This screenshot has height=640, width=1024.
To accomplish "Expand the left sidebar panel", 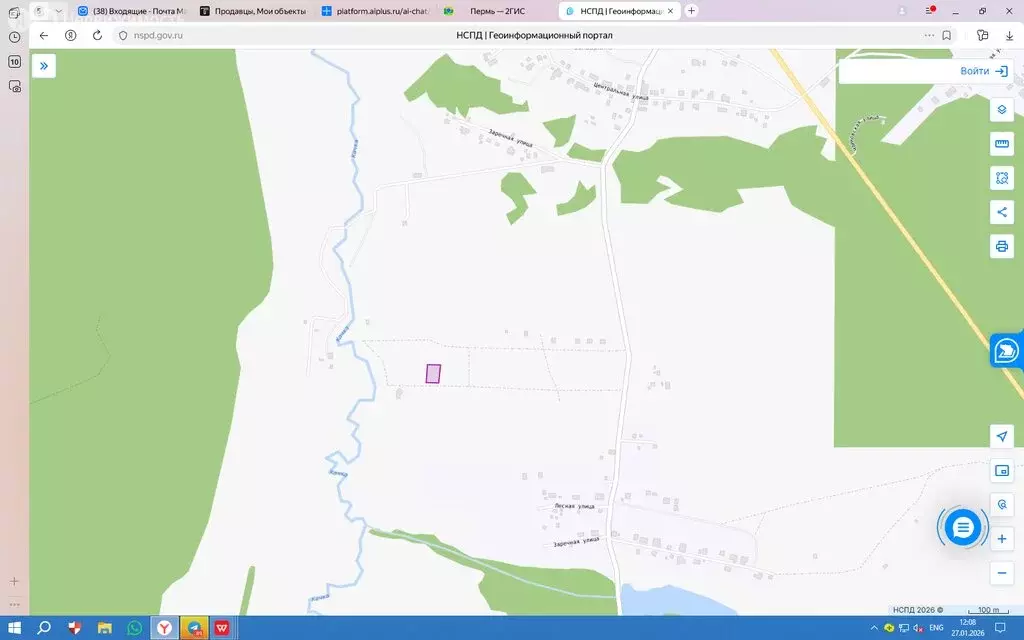I will click(44, 66).
